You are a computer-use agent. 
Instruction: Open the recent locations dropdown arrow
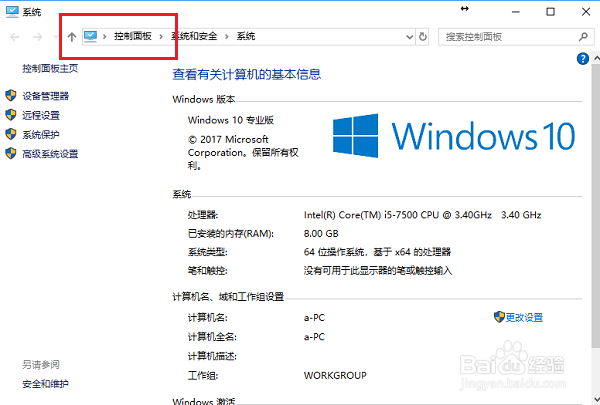(56, 37)
